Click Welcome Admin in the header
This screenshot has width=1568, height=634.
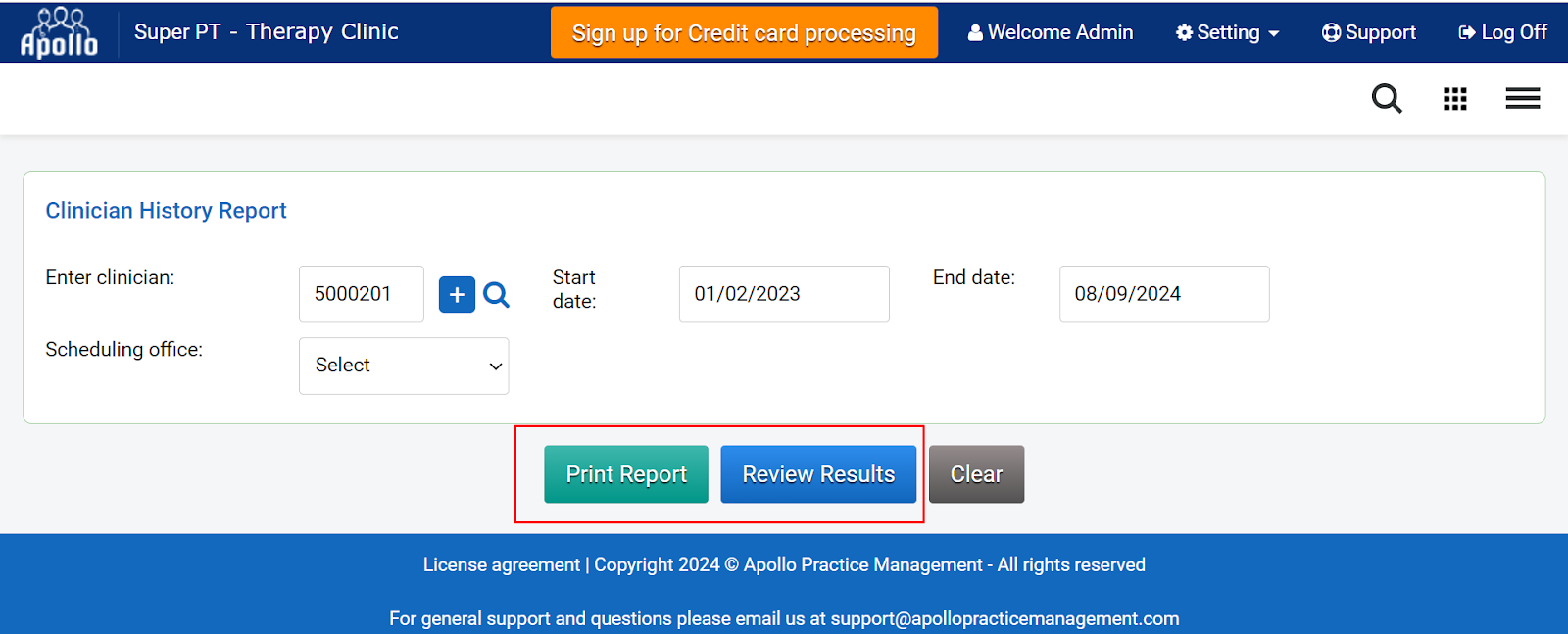(1051, 33)
